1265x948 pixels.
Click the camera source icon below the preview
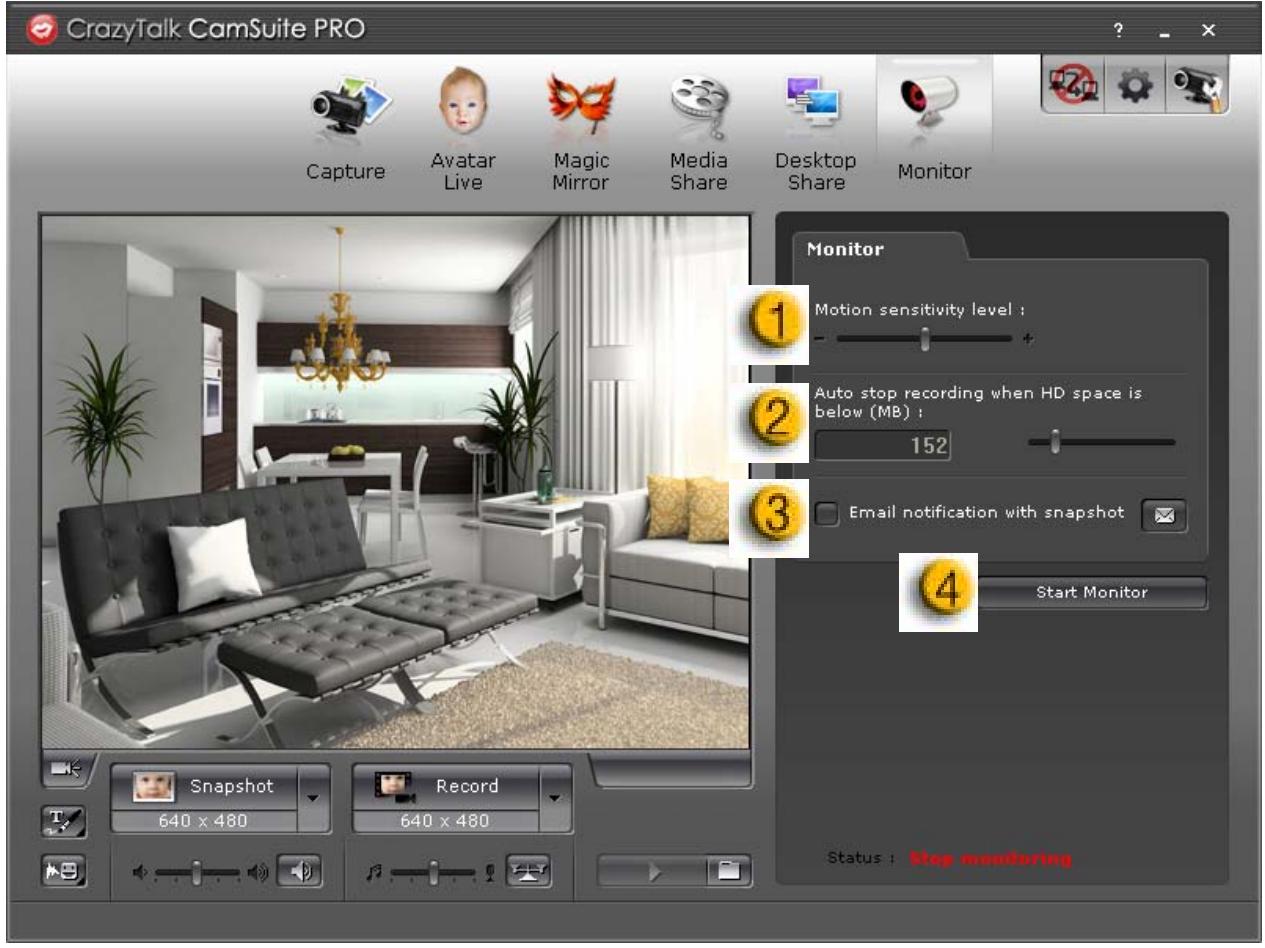[67, 768]
